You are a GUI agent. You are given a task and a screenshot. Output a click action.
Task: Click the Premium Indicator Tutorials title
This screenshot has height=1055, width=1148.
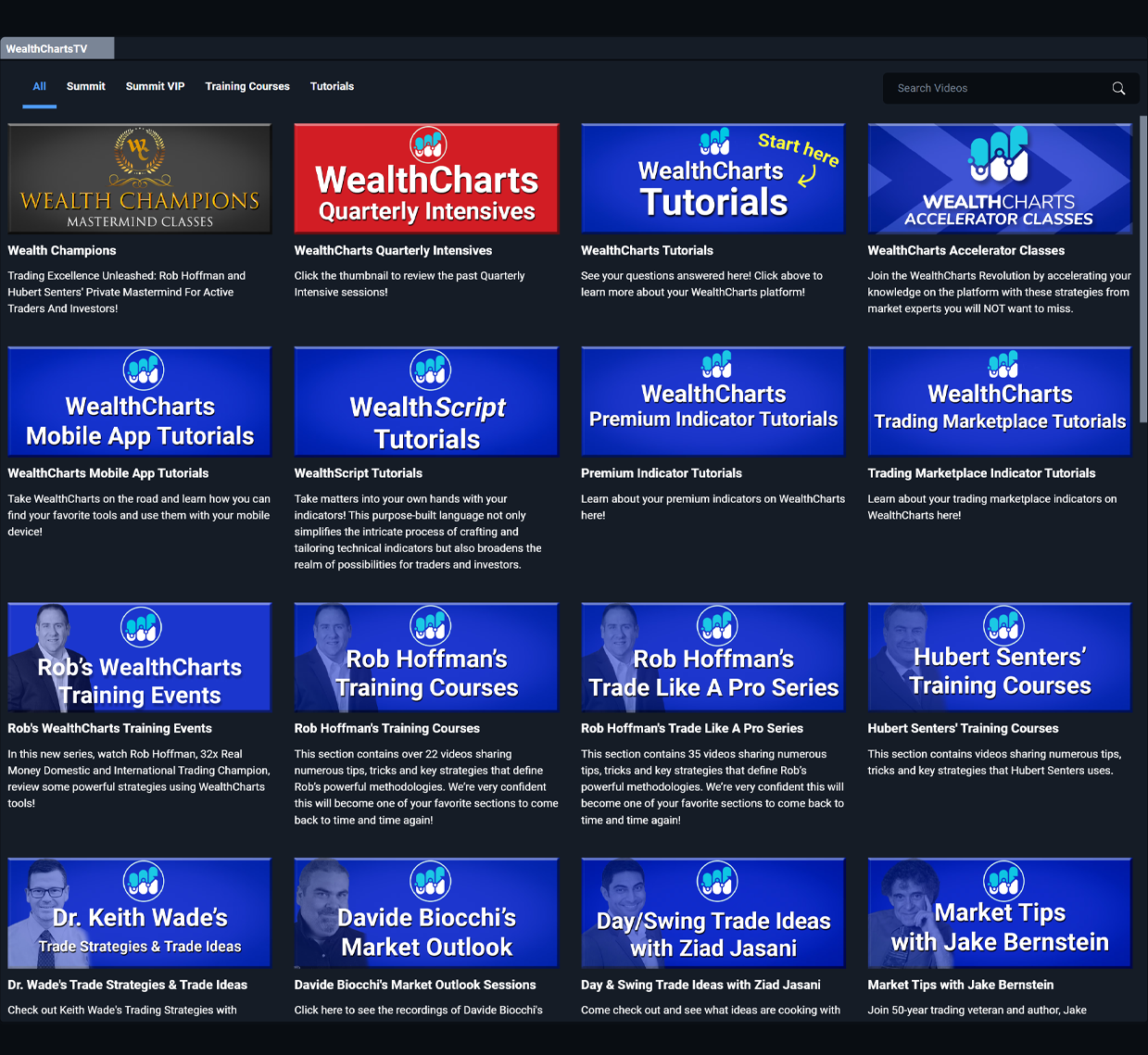[x=661, y=472]
